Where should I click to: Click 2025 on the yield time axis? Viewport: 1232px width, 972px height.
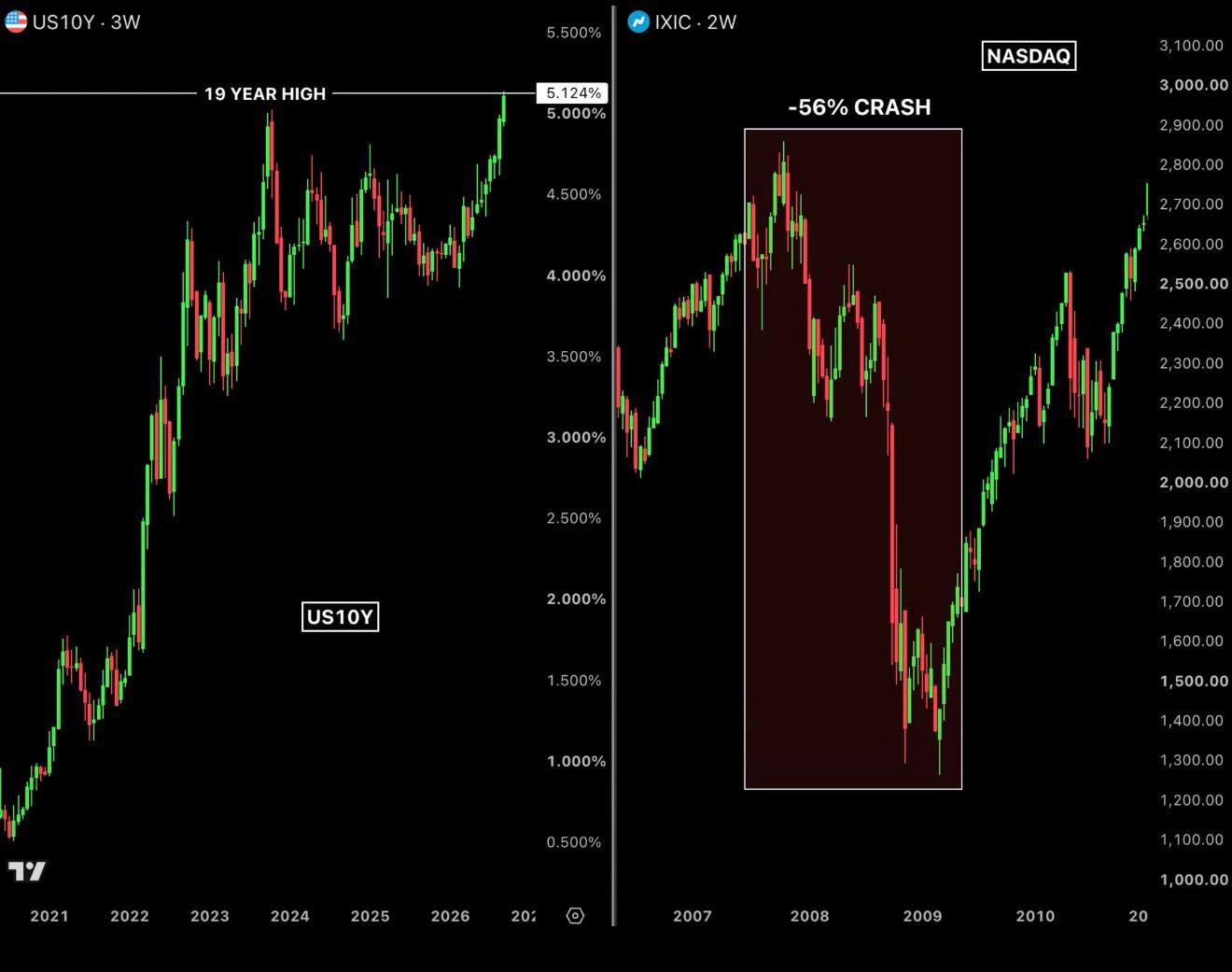pos(371,916)
